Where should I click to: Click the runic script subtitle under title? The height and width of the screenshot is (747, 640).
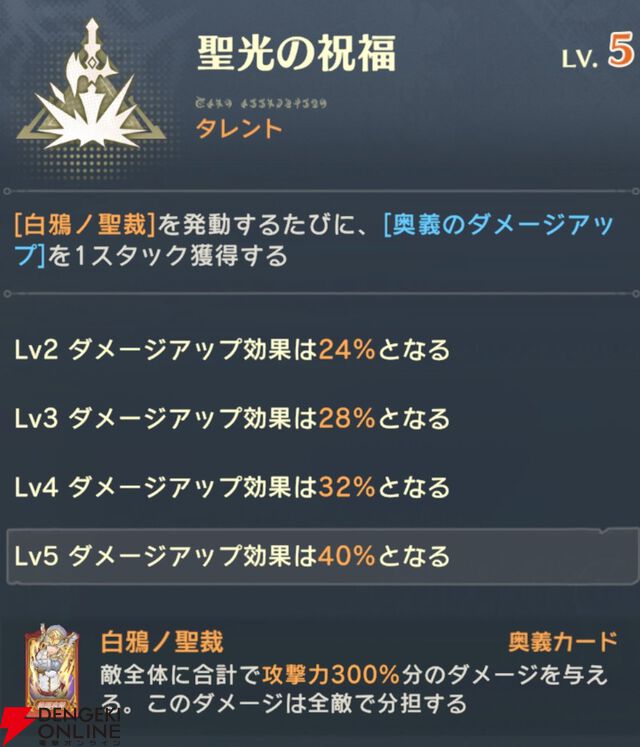261,102
